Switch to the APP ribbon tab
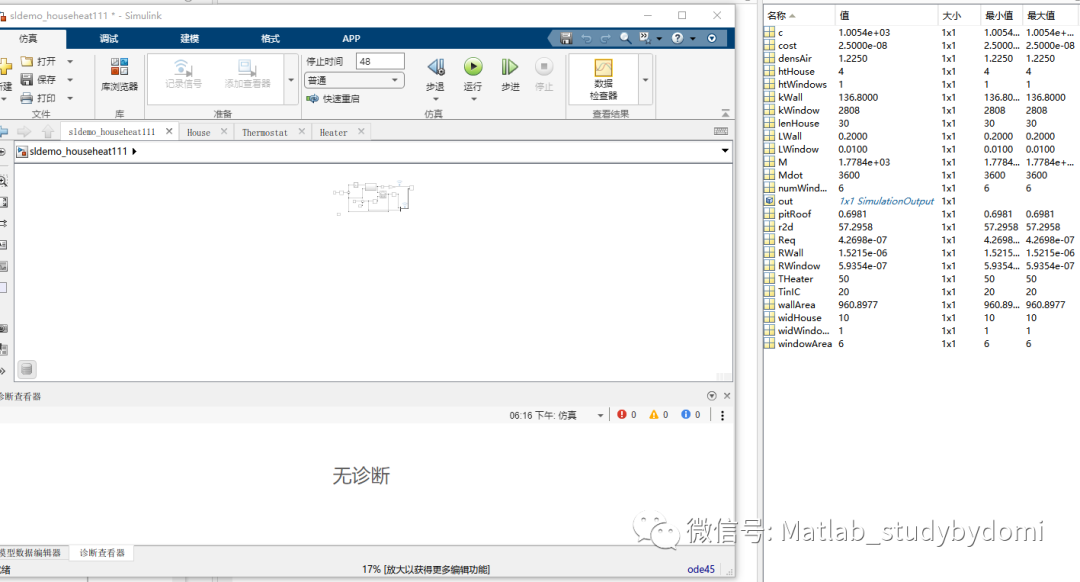The height and width of the screenshot is (582, 1080). pyautogui.click(x=351, y=39)
